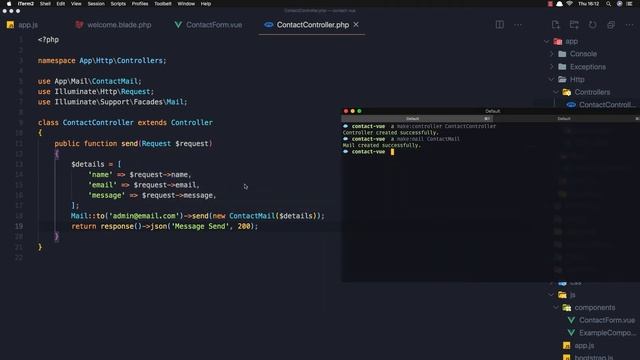Collapse the js folder

pos(551,295)
